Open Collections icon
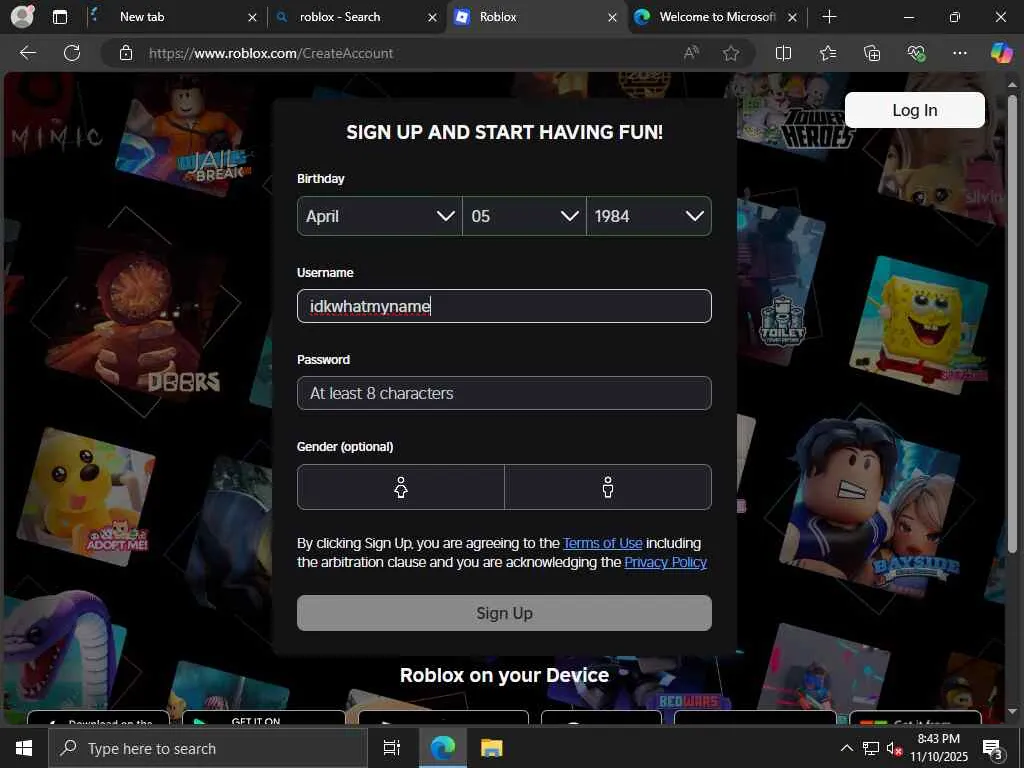The image size is (1024, 768). (x=872, y=53)
